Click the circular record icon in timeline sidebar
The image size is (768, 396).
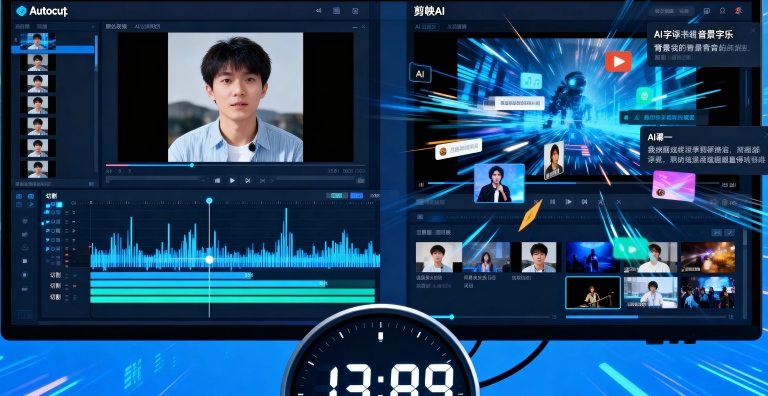pos(25,275)
